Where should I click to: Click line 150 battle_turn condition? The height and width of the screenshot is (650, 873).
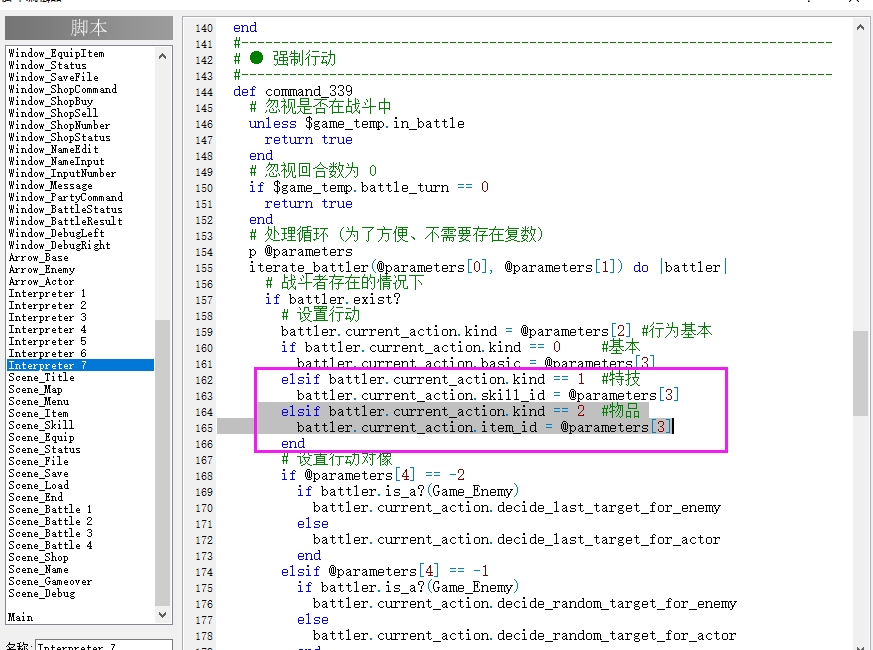pyautogui.click(x=369, y=187)
